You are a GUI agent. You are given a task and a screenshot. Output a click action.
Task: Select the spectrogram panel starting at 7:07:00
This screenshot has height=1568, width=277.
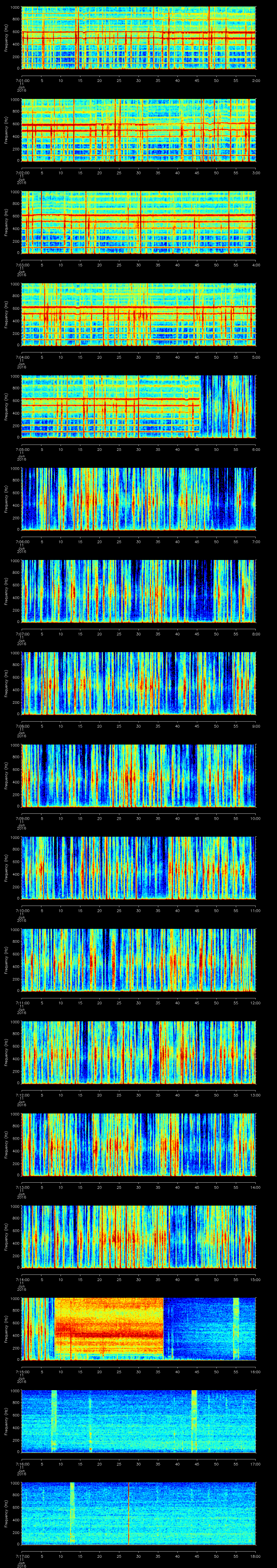(x=139, y=591)
